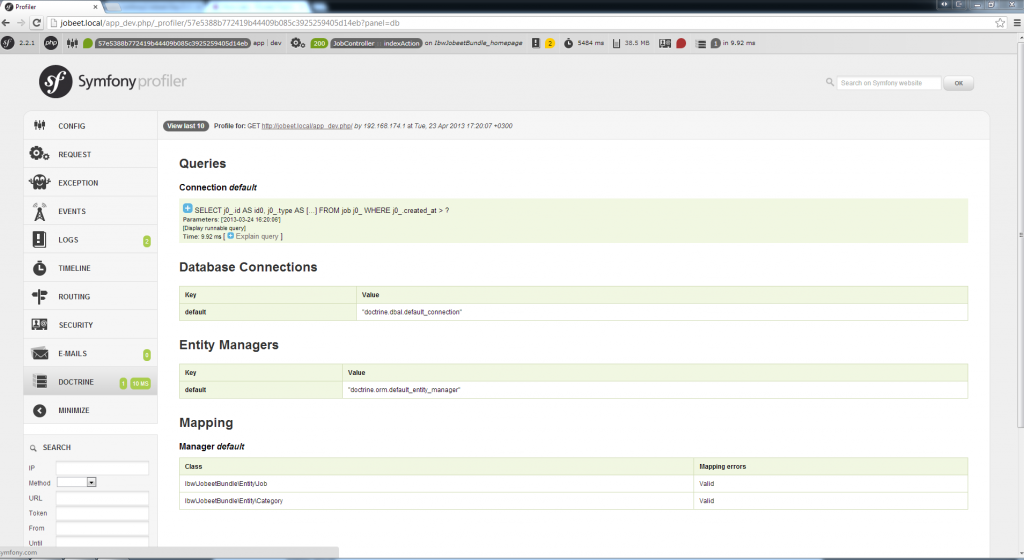This screenshot has width=1024, height=560.
Task: Click the Symfony profiler logo
Action: tap(112, 82)
